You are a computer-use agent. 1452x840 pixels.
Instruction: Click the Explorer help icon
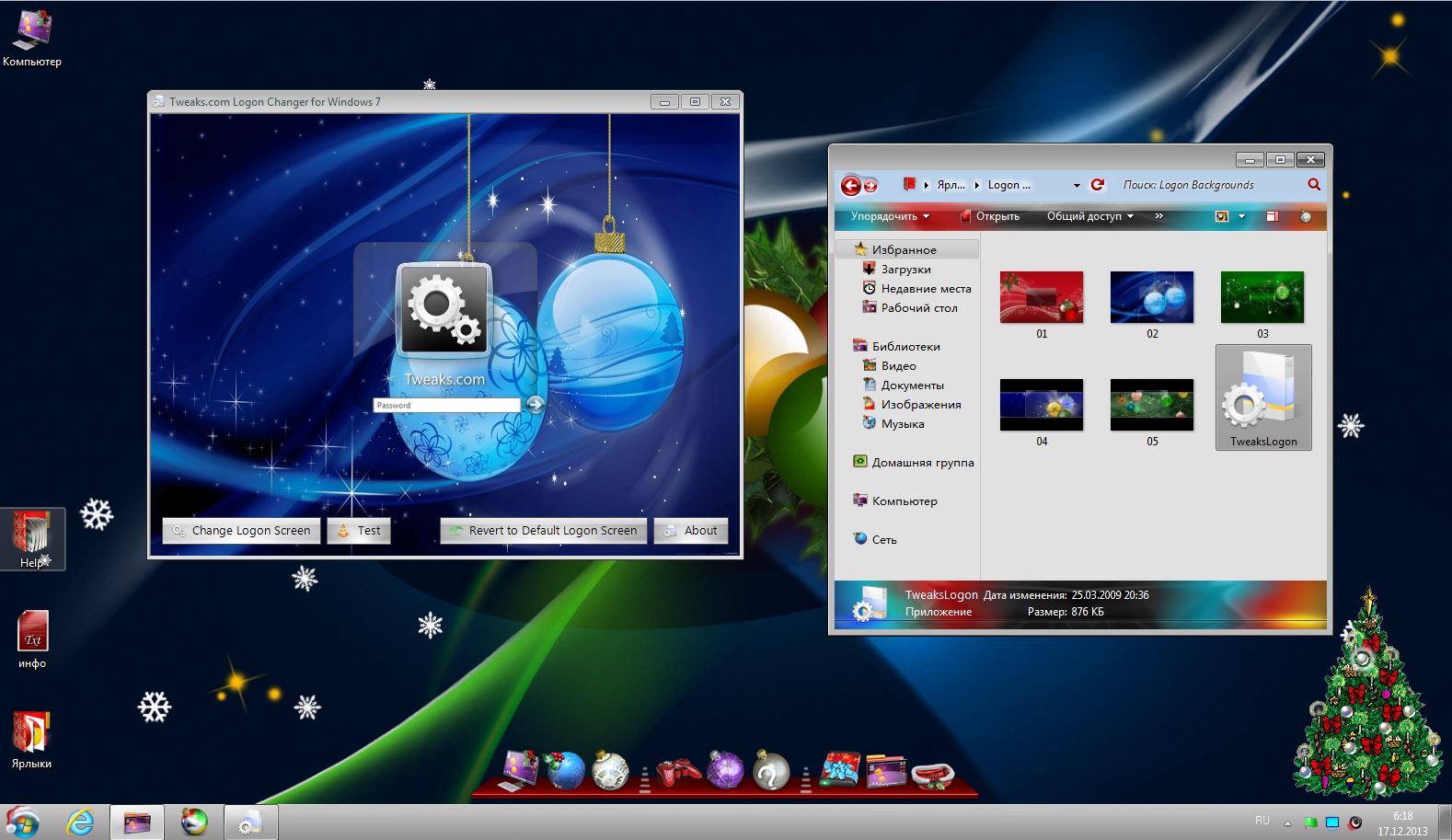click(x=1305, y=216)
